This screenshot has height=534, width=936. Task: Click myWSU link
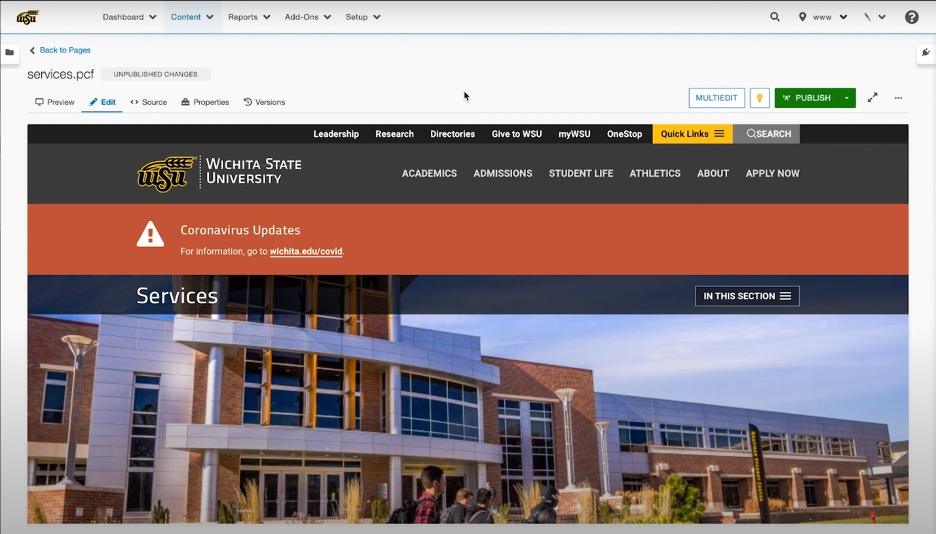(574, 134)
